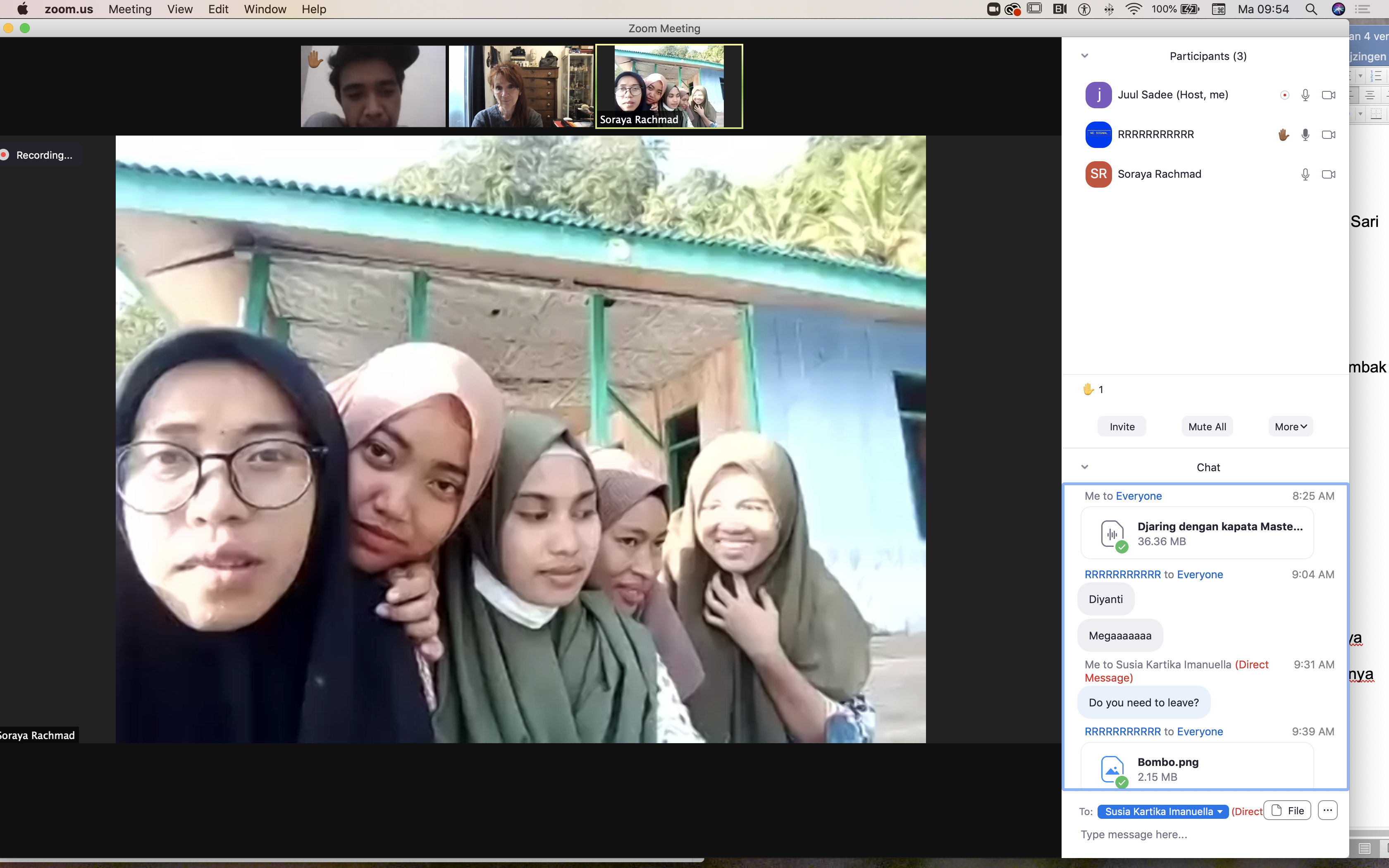Click the recording indicator next to Juul Sadee
The image size is (1389, 868).
pyautogui.click(x=1284, y=95)
